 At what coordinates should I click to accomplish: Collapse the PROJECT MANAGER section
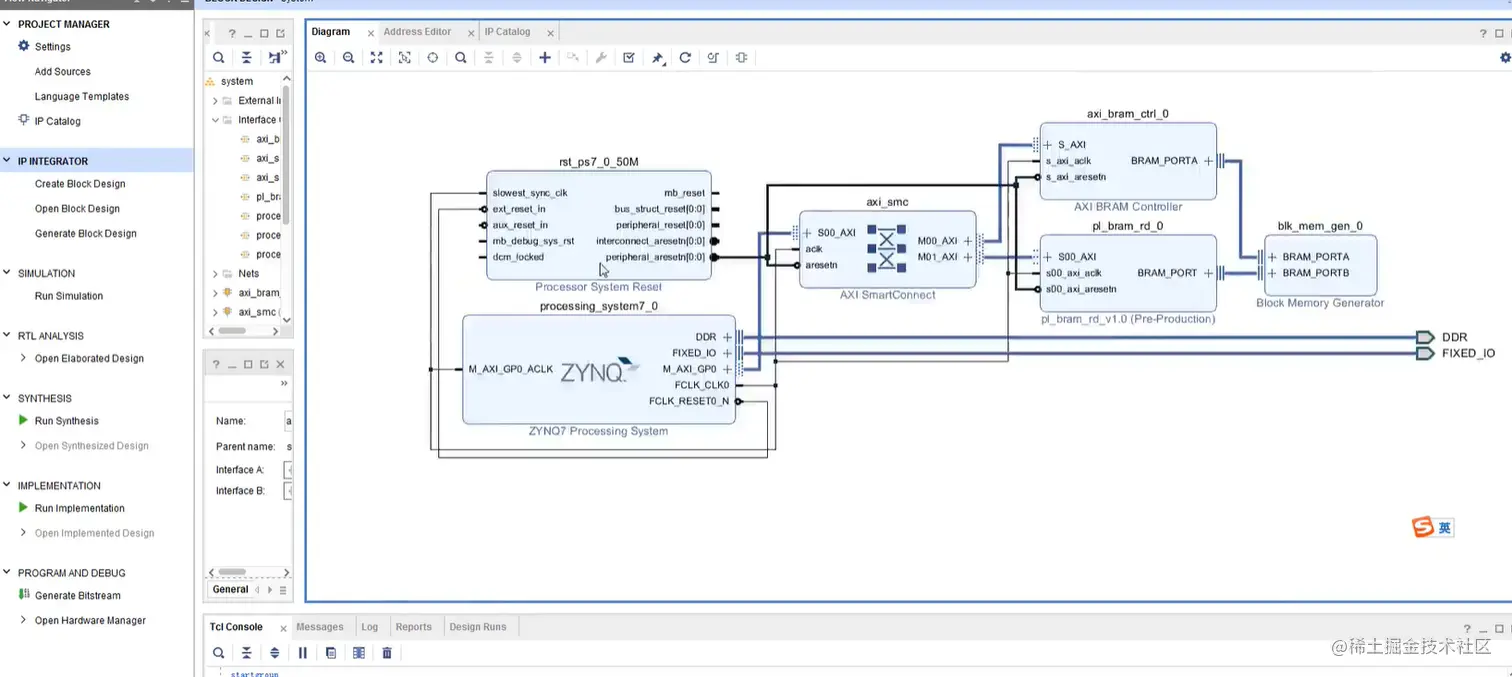tap(8, 24)
